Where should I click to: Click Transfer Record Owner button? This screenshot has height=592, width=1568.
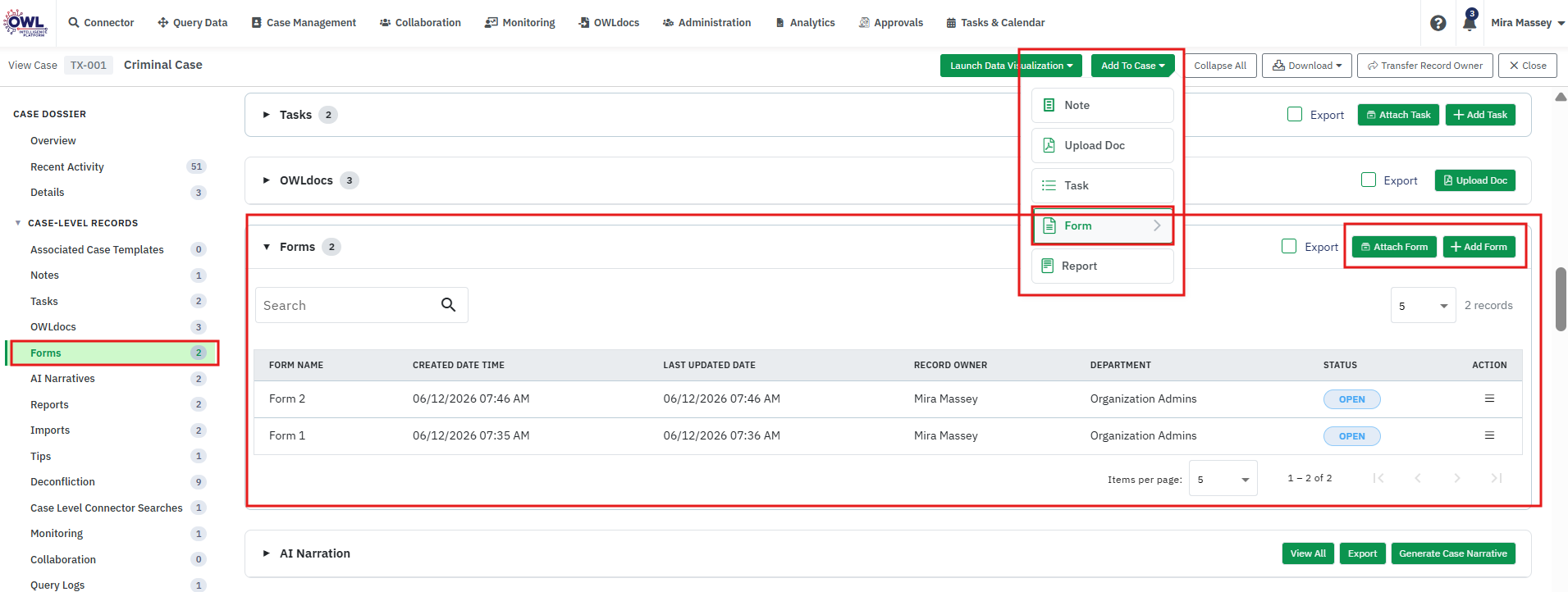click(1424, 66)
